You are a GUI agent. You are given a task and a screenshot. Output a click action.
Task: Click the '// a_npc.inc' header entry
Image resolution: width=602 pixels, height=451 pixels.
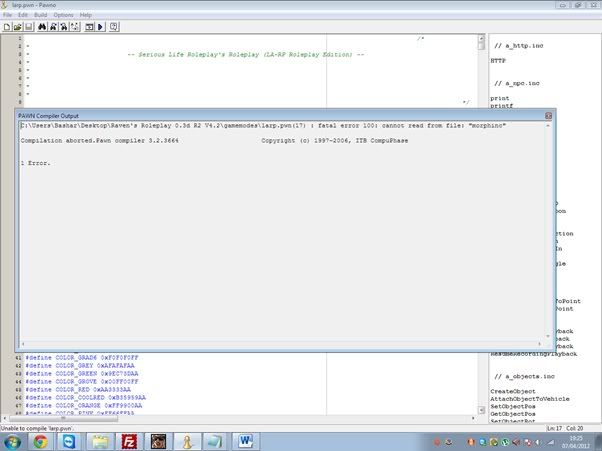coord(517,83)
